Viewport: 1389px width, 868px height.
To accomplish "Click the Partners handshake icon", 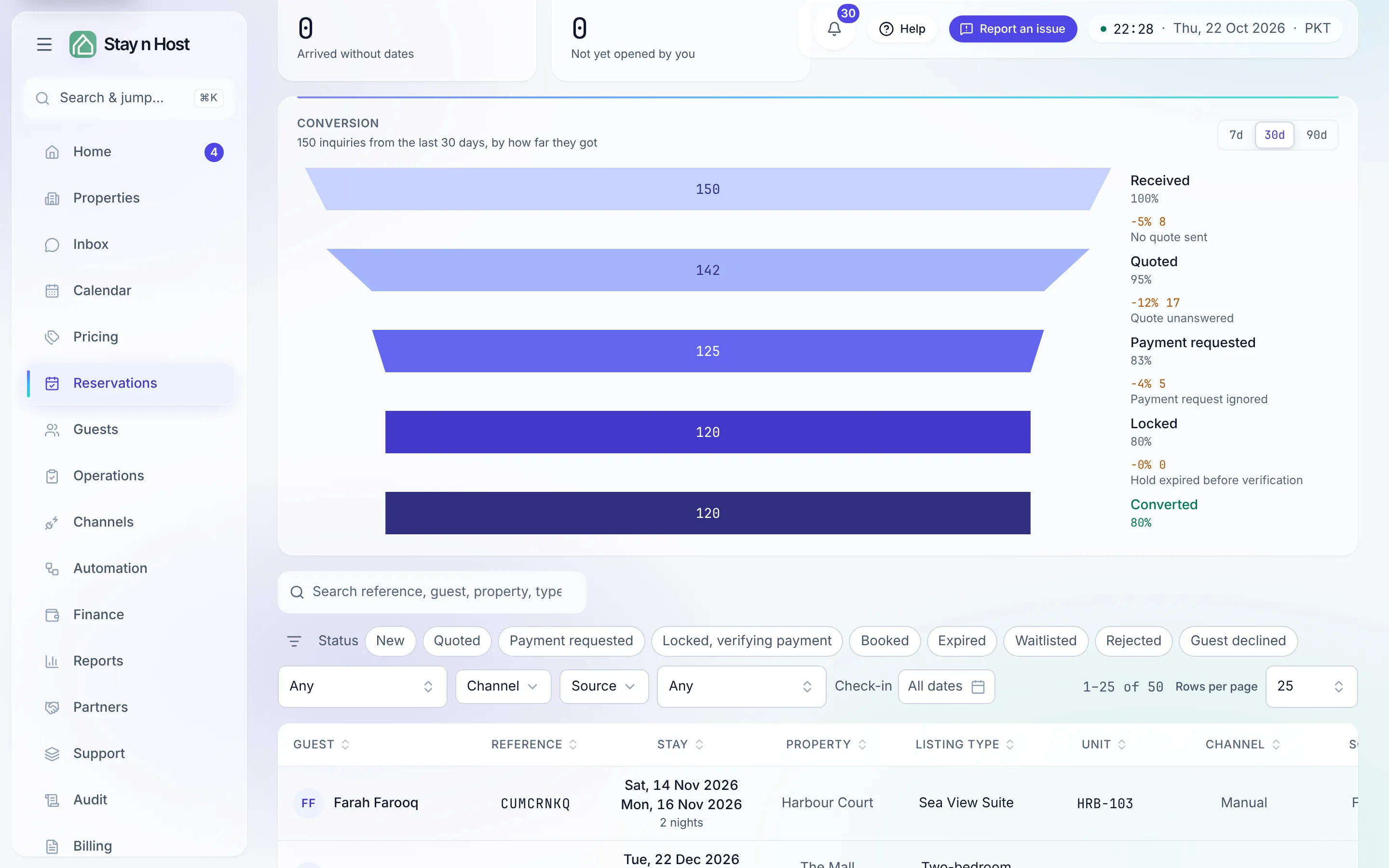I will tap(52, 708).
